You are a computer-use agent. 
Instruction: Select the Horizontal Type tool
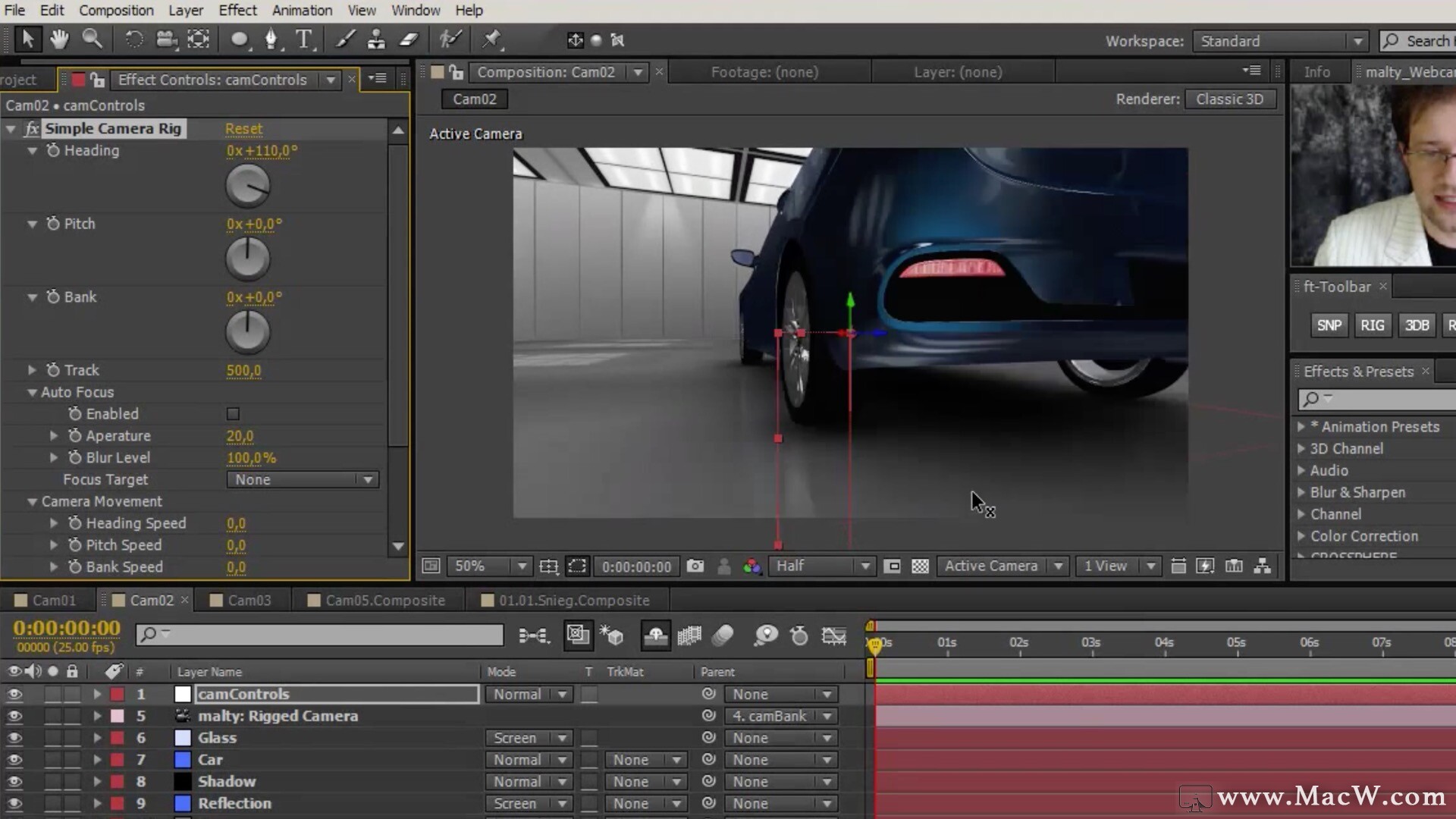tap(303, 39)
